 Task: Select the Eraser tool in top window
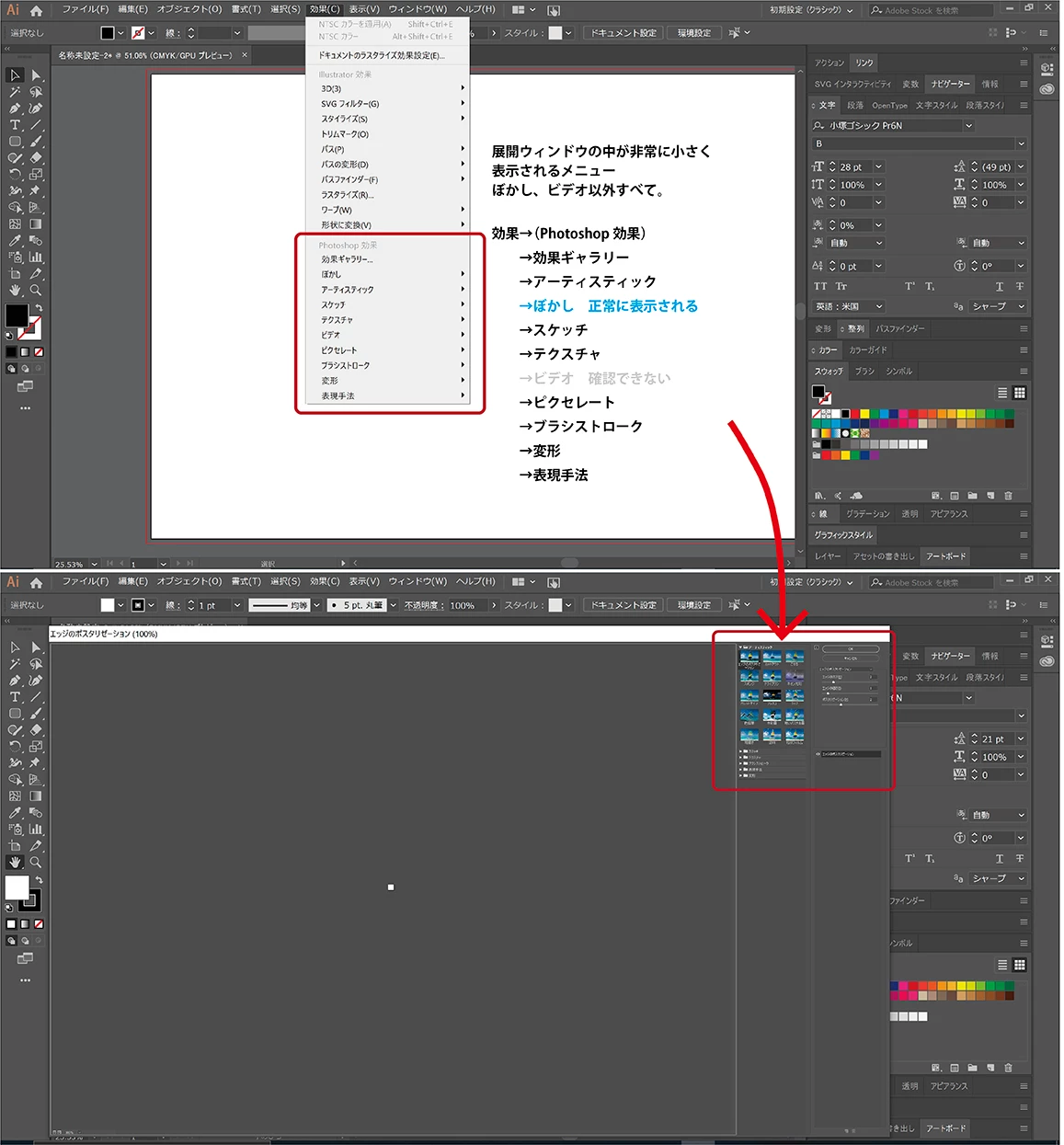36,158
